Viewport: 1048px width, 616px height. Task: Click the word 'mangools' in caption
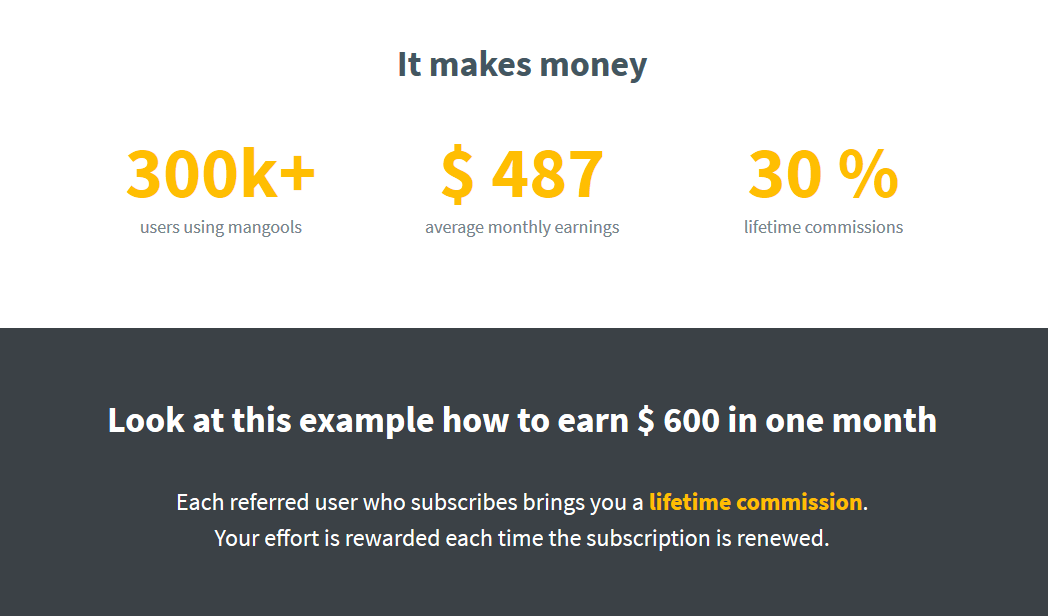265,228
